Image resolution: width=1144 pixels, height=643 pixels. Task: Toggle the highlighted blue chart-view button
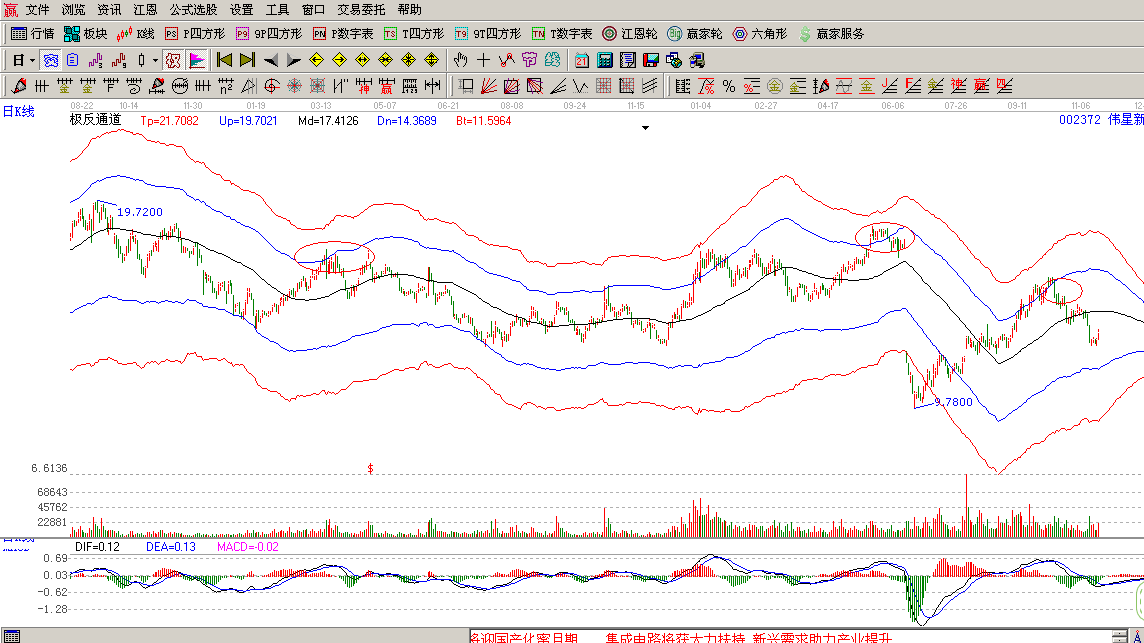coord(51,60)
